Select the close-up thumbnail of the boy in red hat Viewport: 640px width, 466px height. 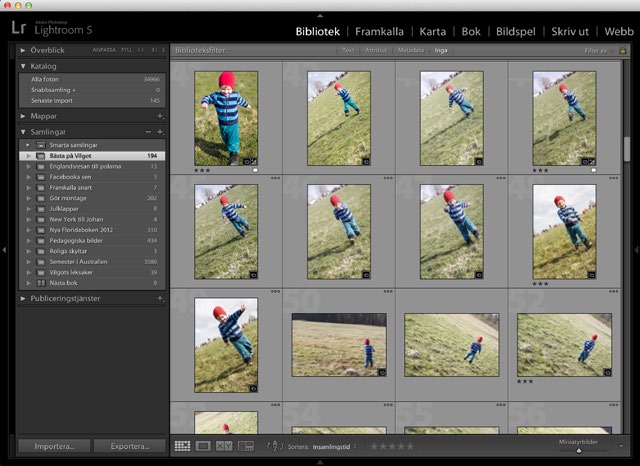pyautogui.click(x=226, y=118)
